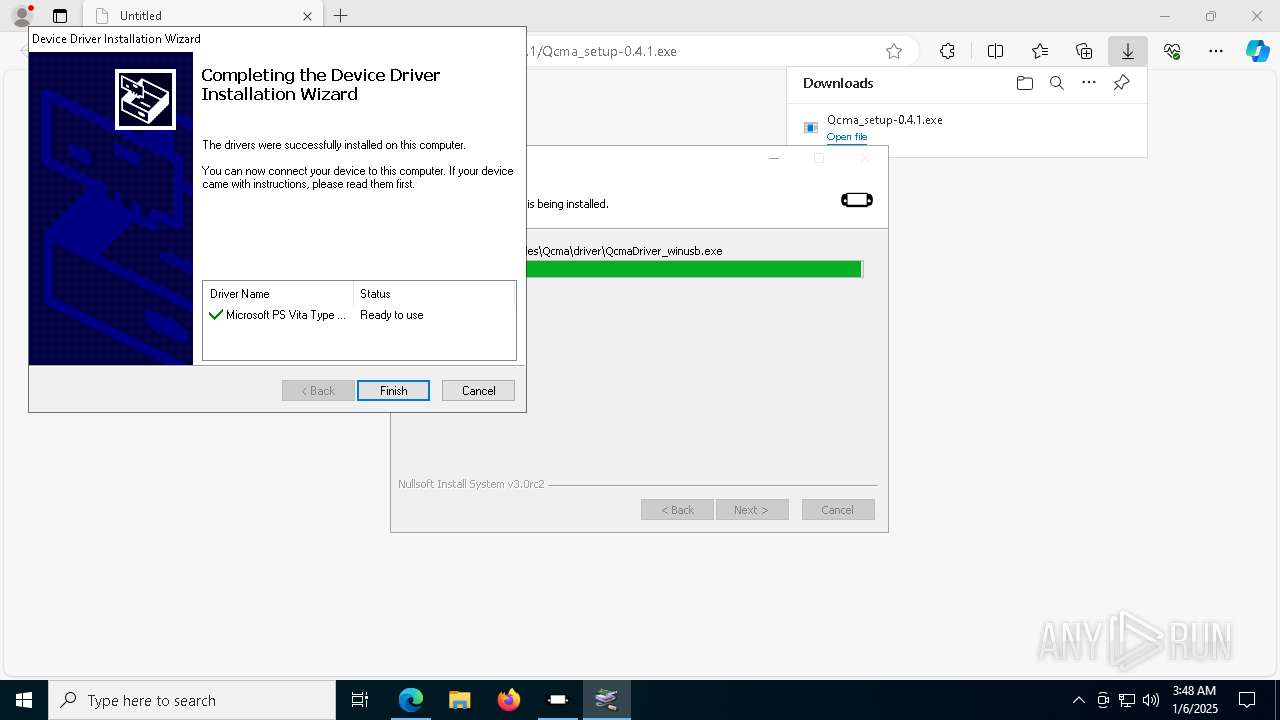Open File Explorer from taskbar
This screenshot has height=720, width=1280.
[x=460, y=700]
